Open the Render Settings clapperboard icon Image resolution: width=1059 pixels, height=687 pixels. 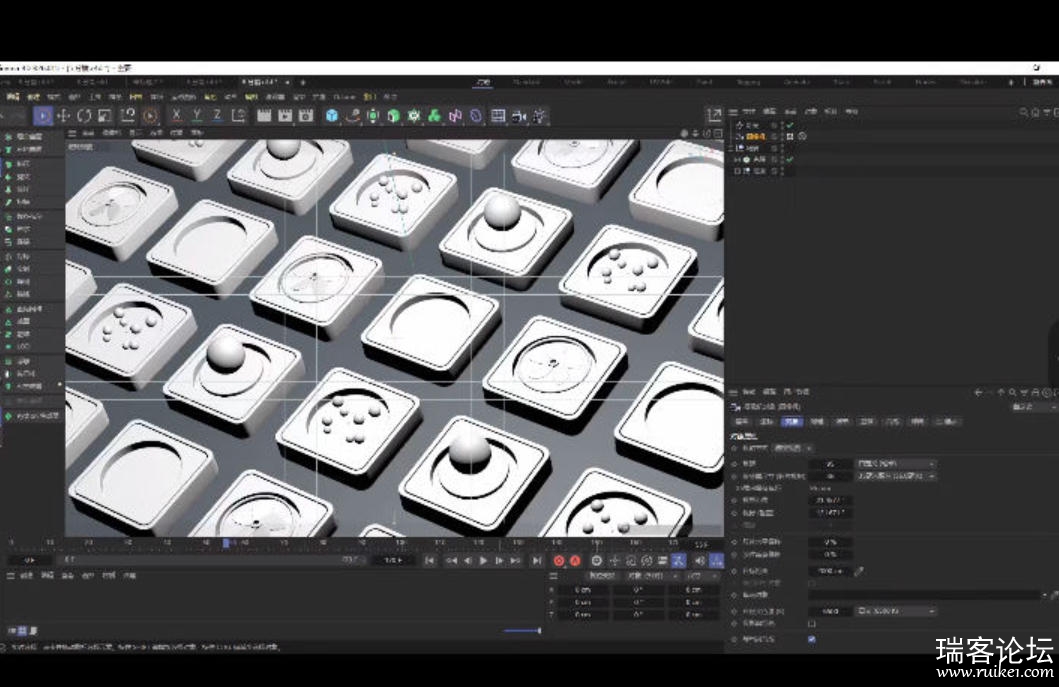pyautogui.click(x=306, y=116)
